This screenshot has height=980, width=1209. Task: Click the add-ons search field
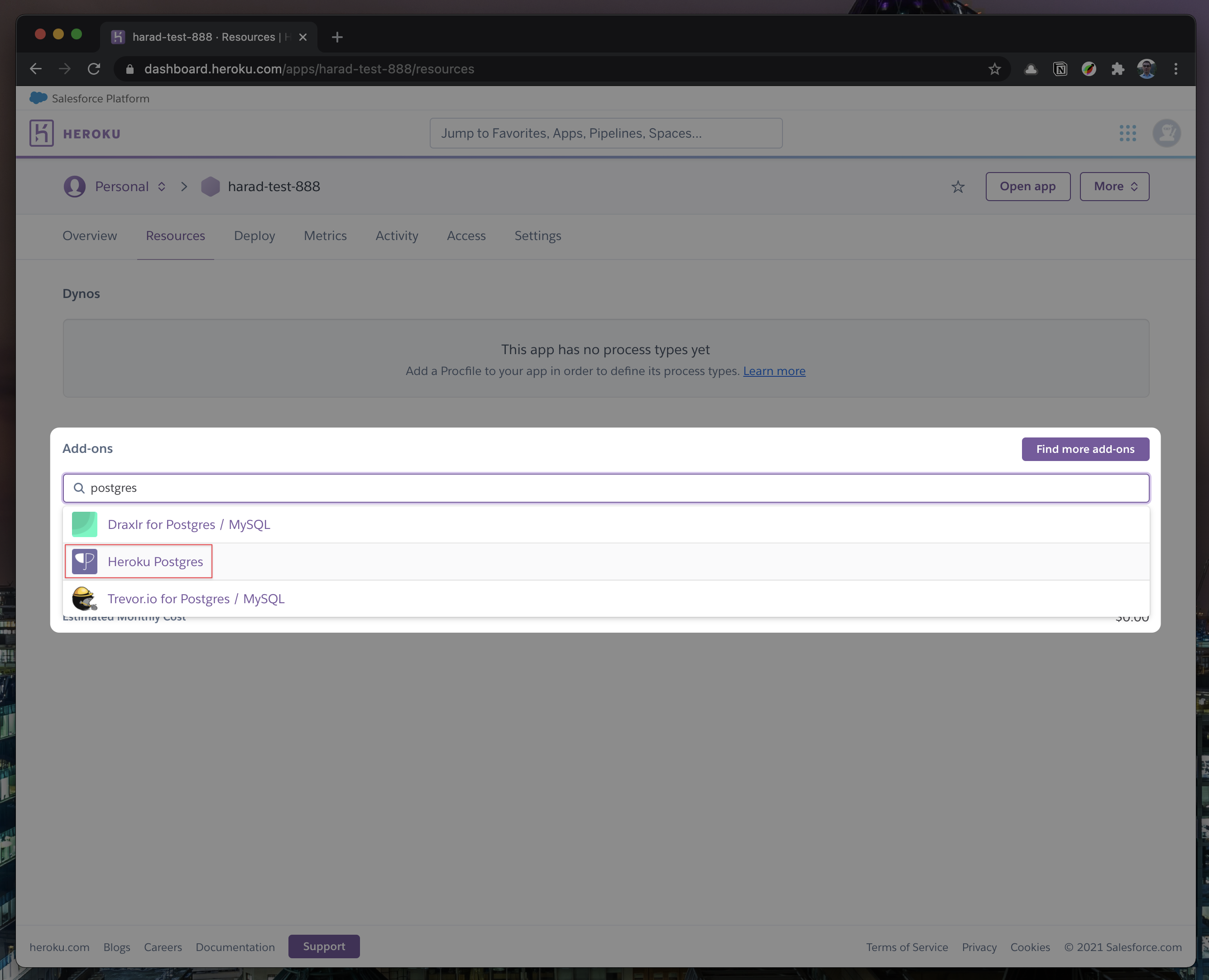tap(605, 488)
